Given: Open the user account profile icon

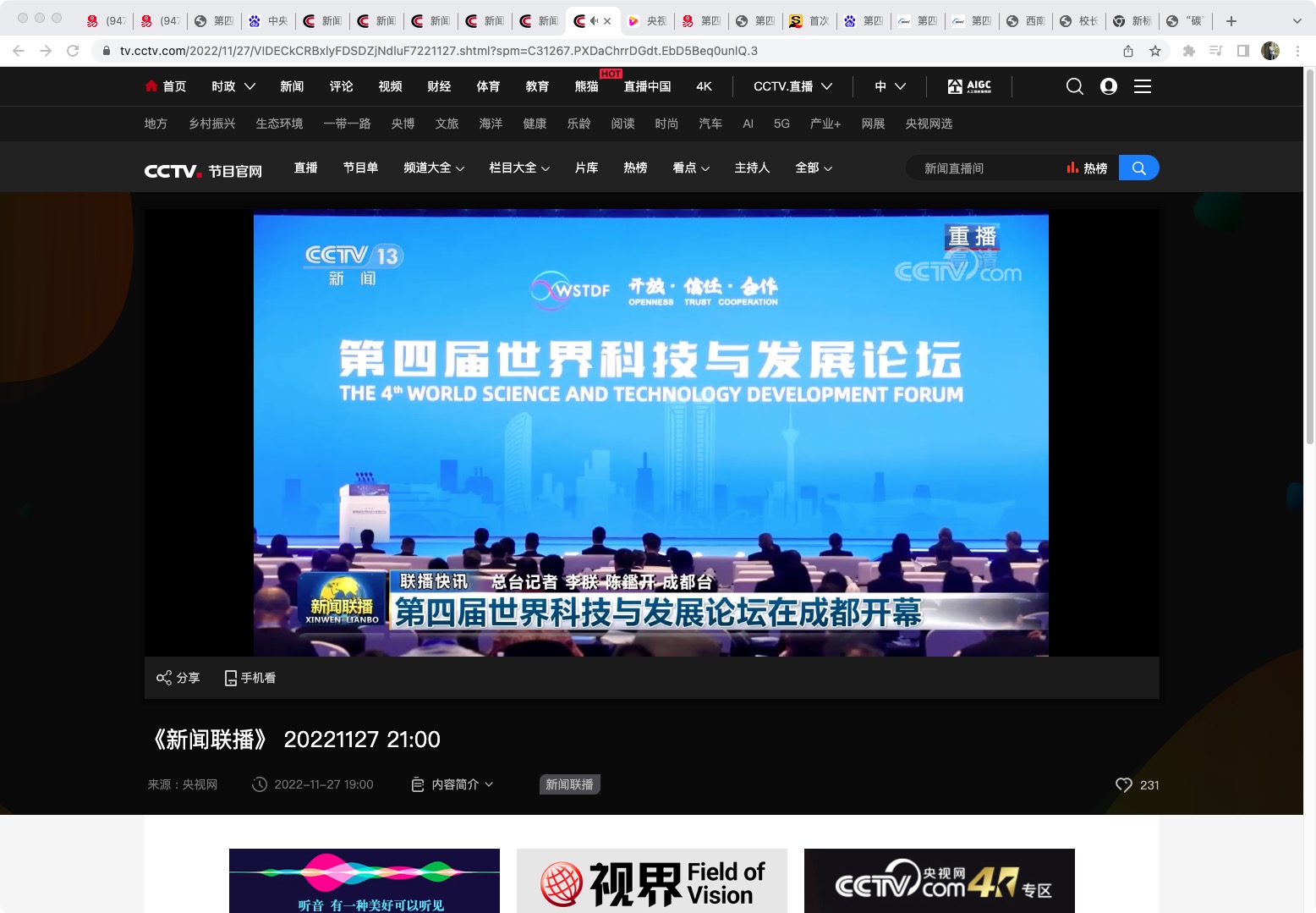Looking at the screenshot, I should (x=1108, y=86).
